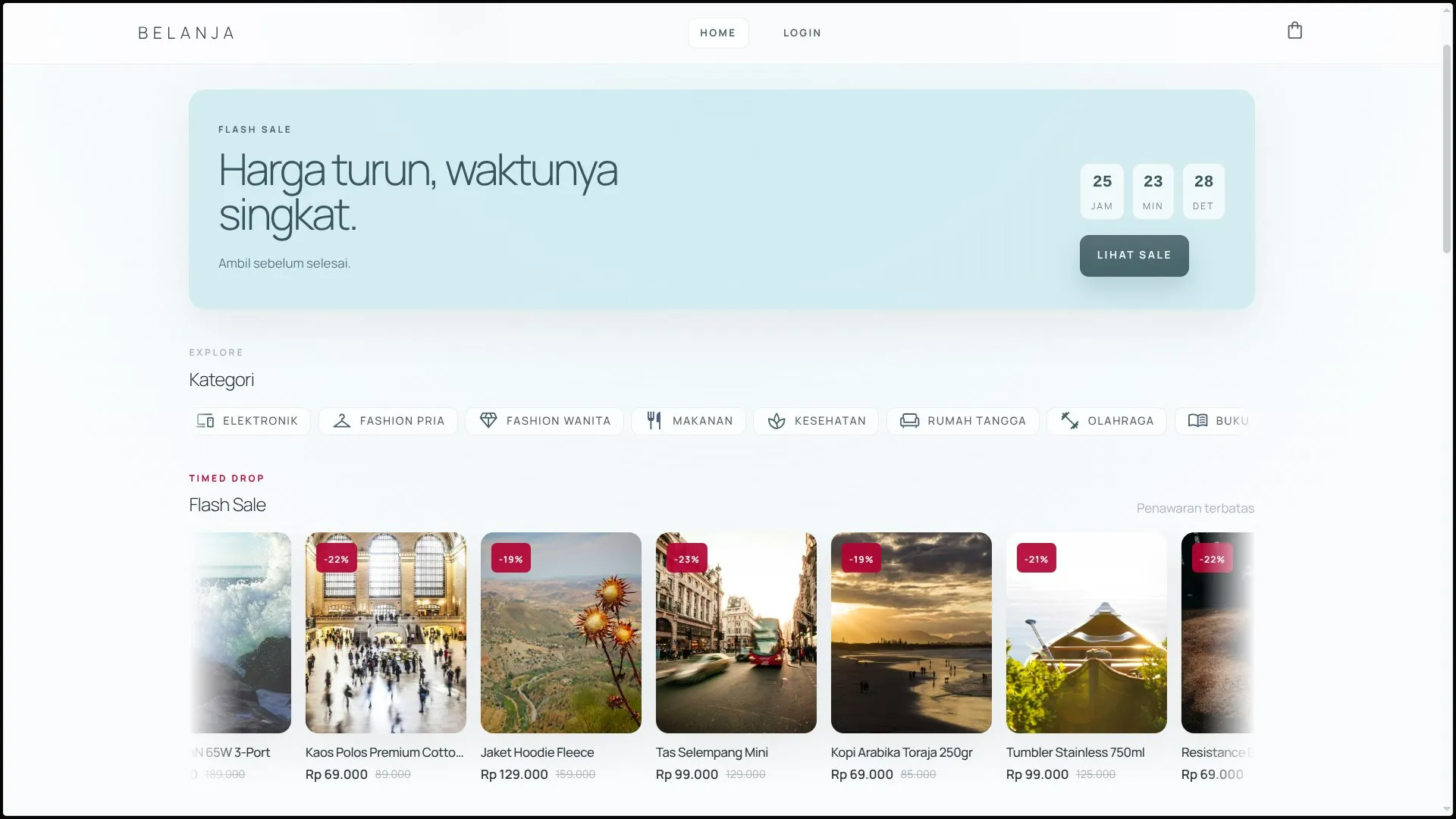Select the OLAHRAGA category label
The height and width of the screenshot is (819, 1456).
coord(1121,421)
